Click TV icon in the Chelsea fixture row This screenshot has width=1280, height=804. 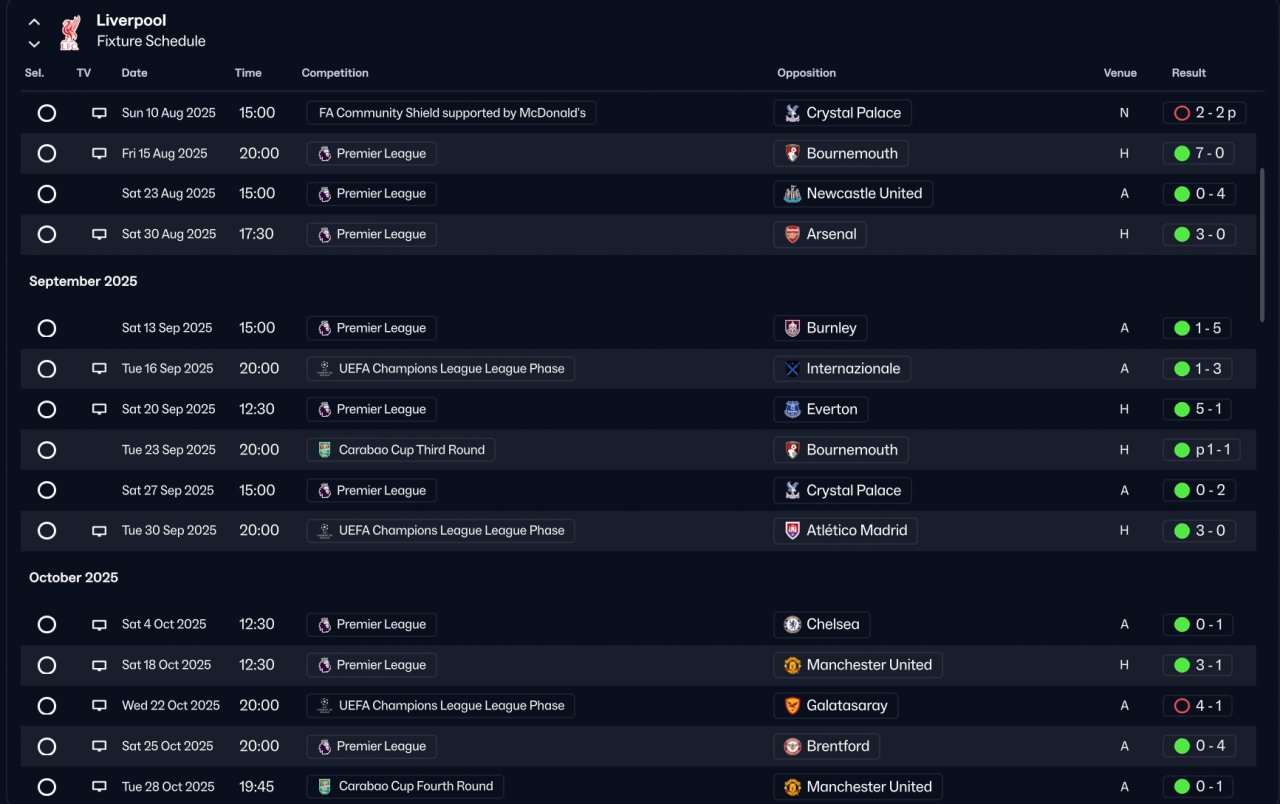[99, 625]
